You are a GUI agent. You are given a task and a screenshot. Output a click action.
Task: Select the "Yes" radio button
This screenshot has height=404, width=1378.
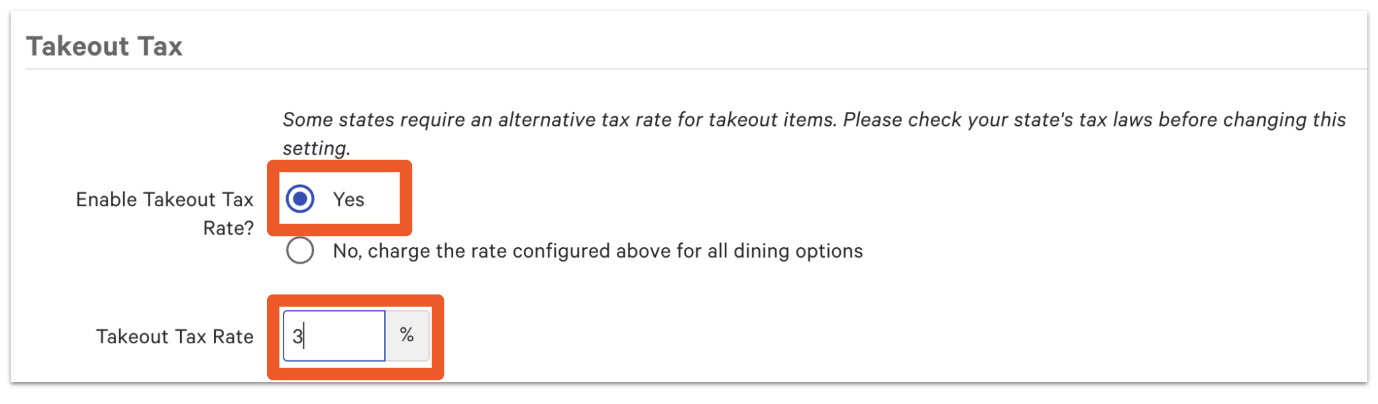pos(299,199)
